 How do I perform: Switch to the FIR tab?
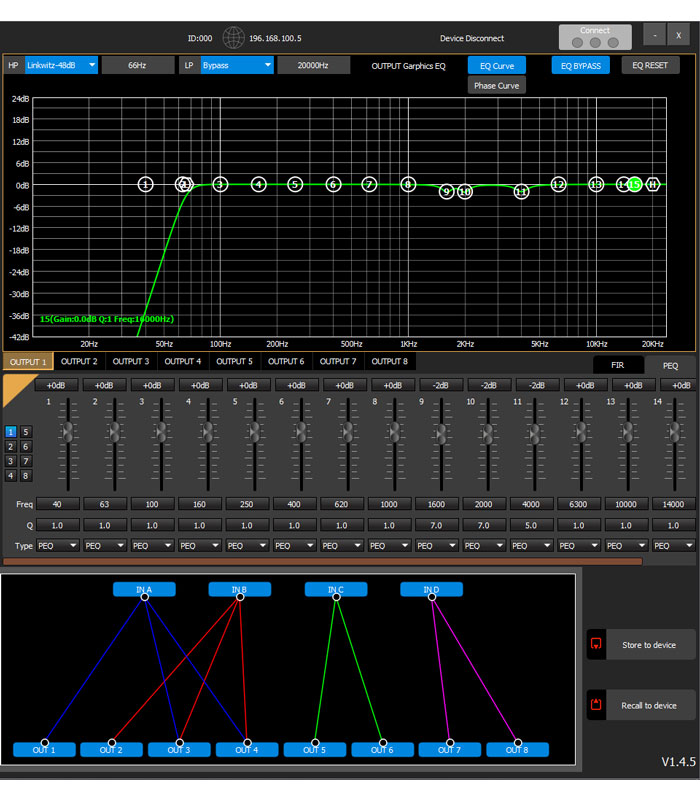[x=619, y=366]
